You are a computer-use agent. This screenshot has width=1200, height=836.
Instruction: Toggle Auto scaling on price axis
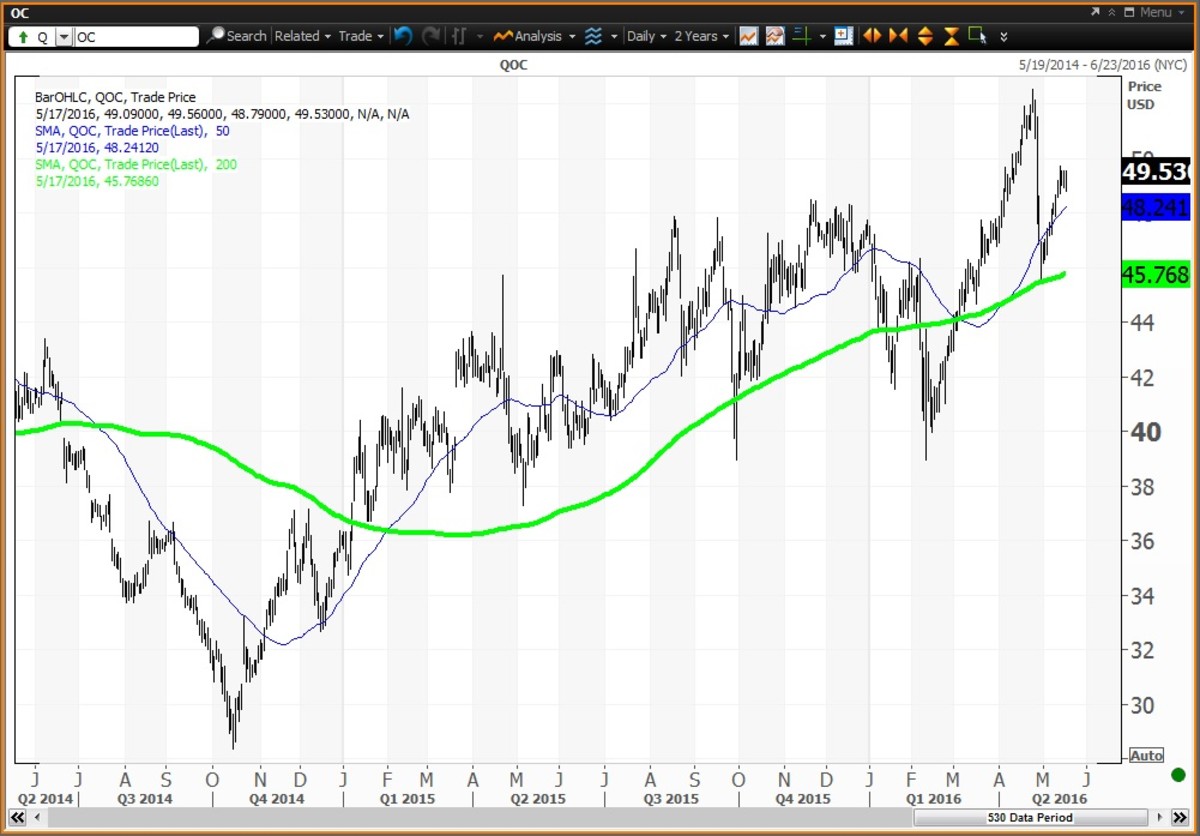(x=1146, y=756)
